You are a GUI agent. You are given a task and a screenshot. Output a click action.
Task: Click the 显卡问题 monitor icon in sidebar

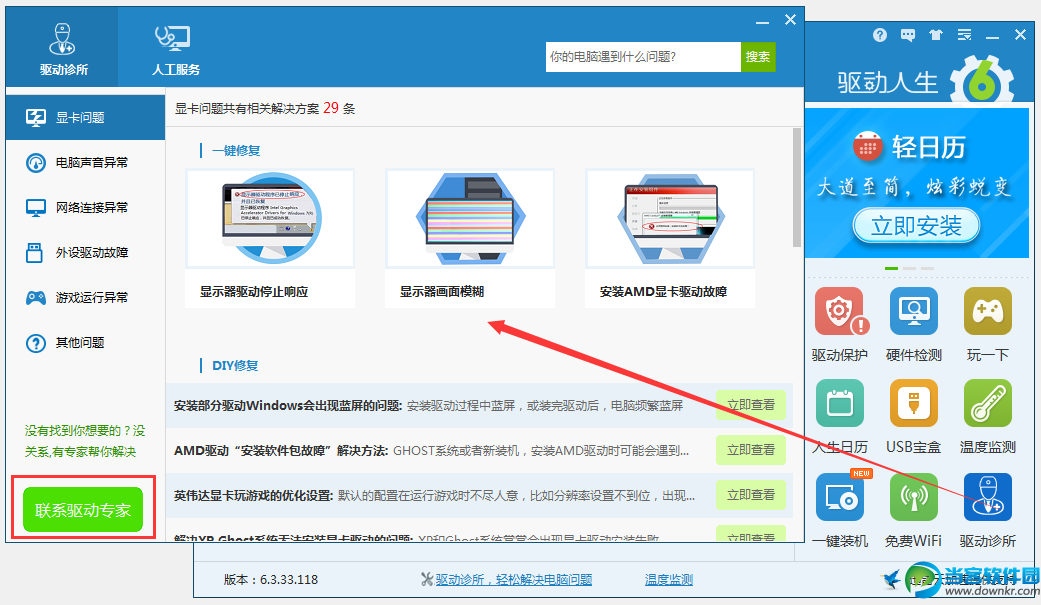pos(35,118)
